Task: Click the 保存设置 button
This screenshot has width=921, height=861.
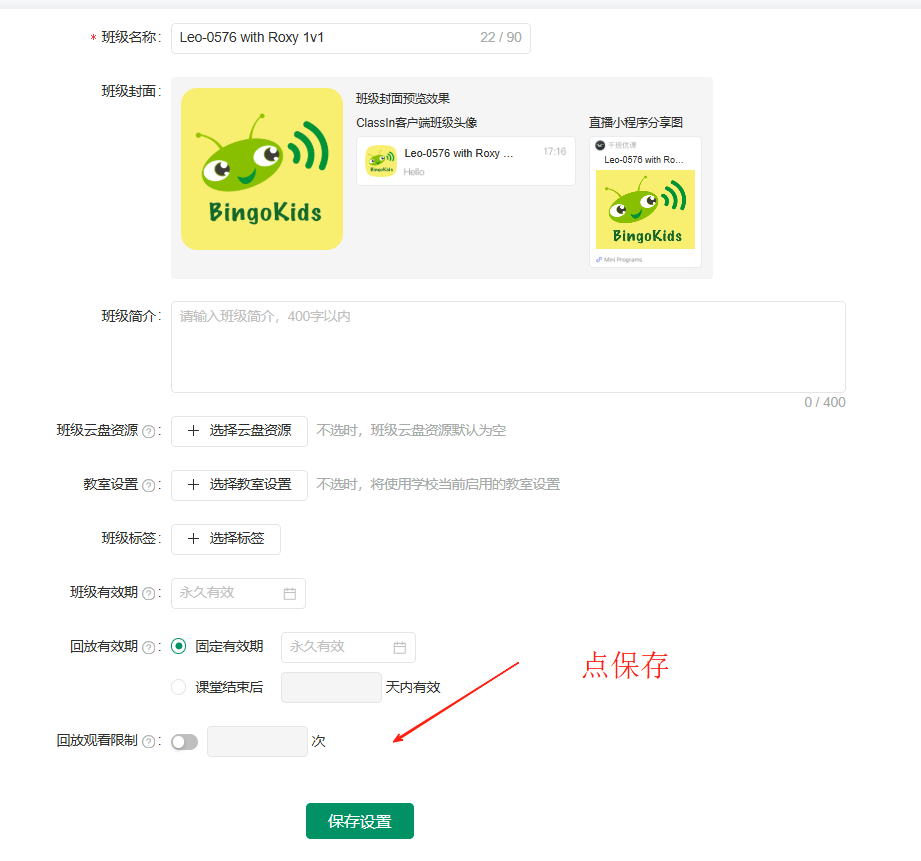Action: (x=360, y=821)
